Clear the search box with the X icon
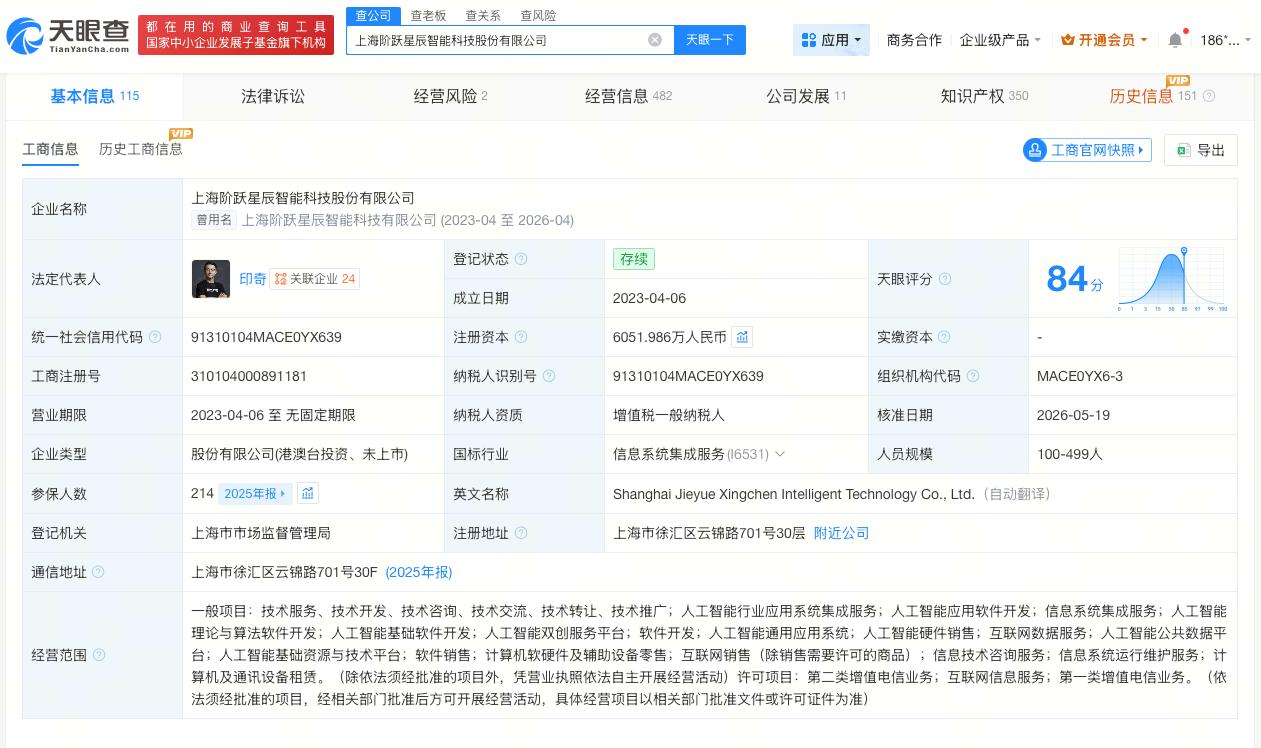This screenshot has width=1261, height=748. pos(655,40)
